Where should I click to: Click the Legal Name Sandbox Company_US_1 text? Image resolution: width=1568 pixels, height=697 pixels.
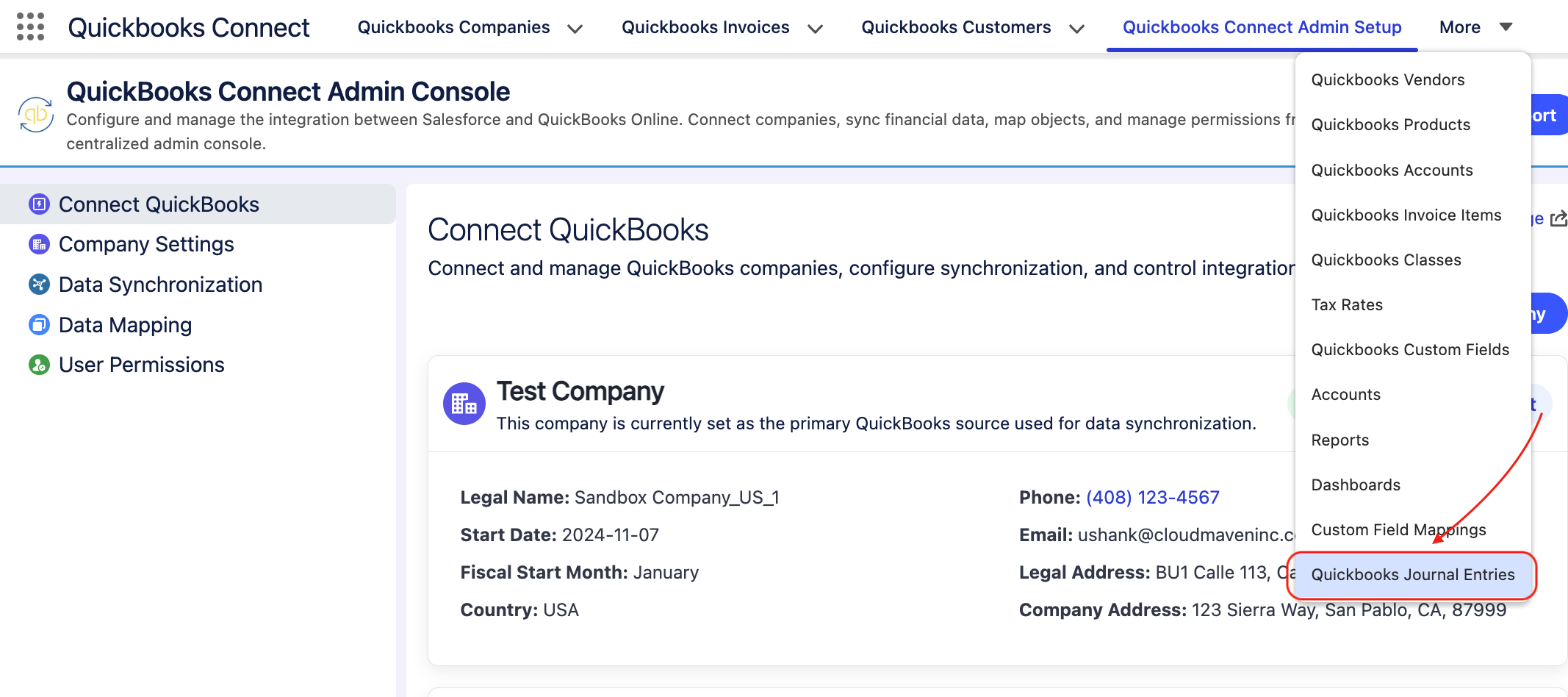point(619,497)
